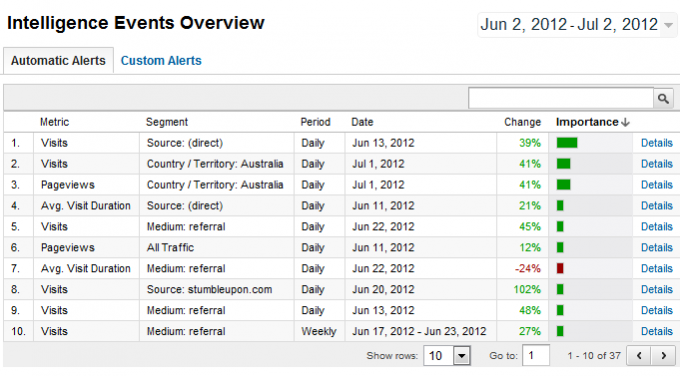Sort by the Change column header

tap(522, 122)
